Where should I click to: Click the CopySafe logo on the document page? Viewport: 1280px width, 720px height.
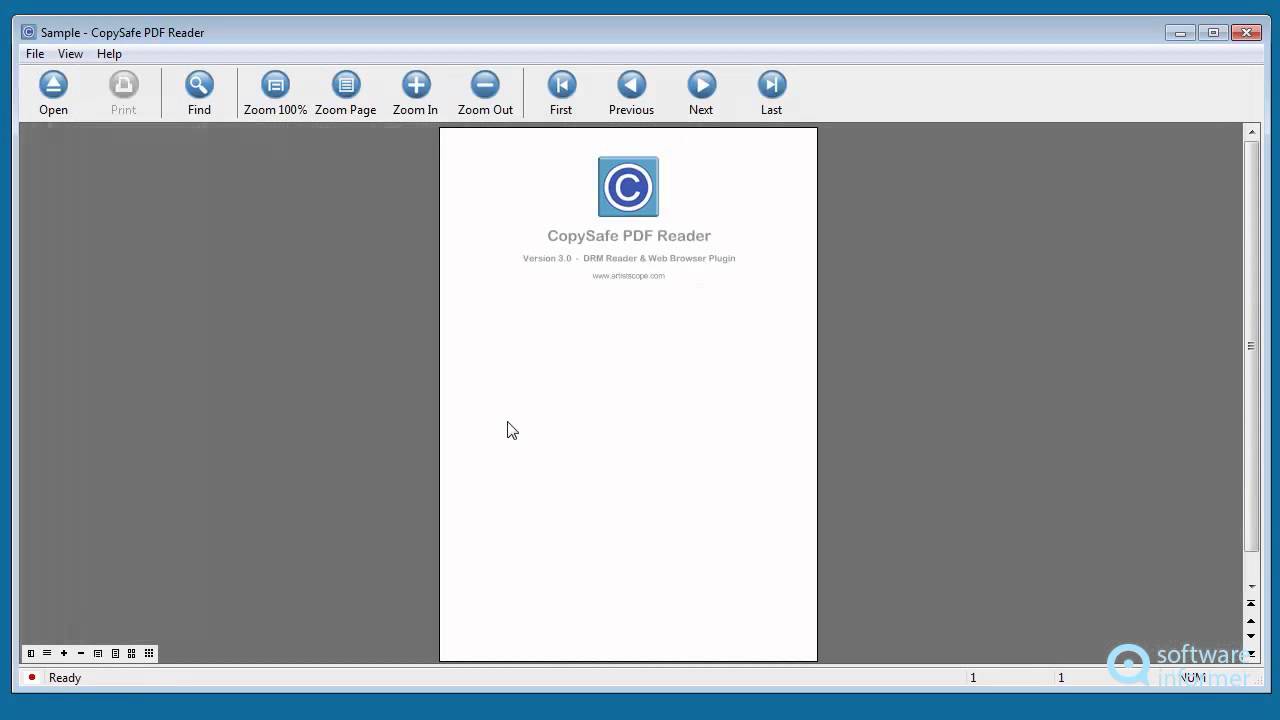[x=628, y=186]
